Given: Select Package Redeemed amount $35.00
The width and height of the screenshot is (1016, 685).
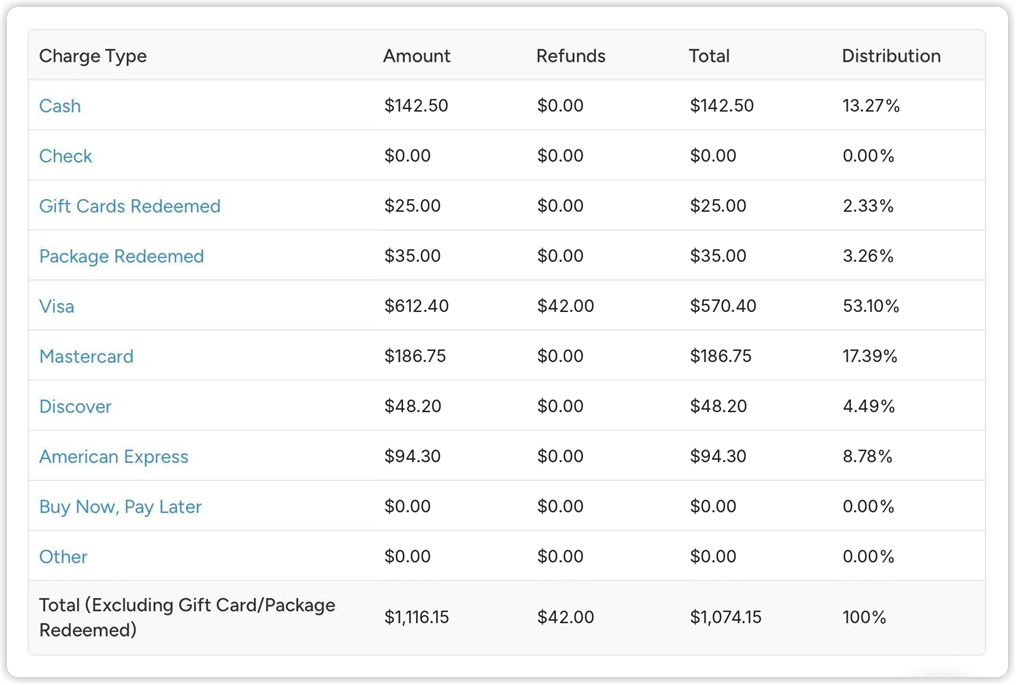Looking at the screenshot, I should [x=412, y=256].
